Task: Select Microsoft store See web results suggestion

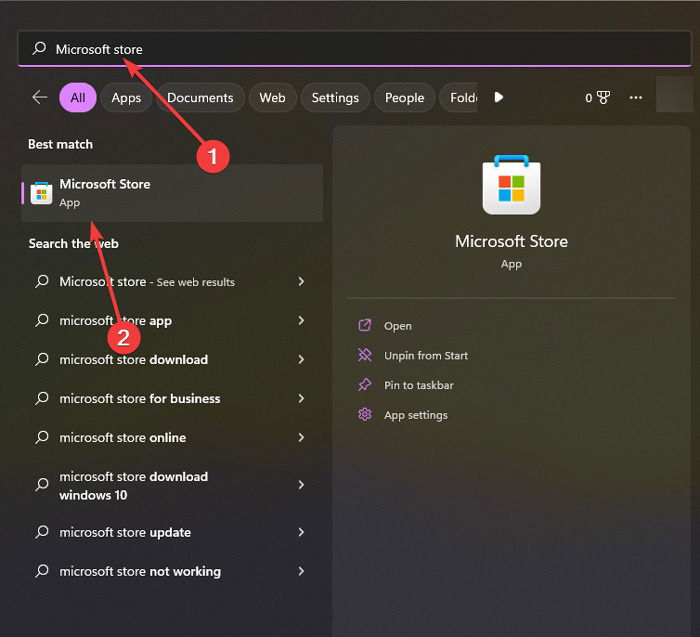Action: click(x=172, y=282)
